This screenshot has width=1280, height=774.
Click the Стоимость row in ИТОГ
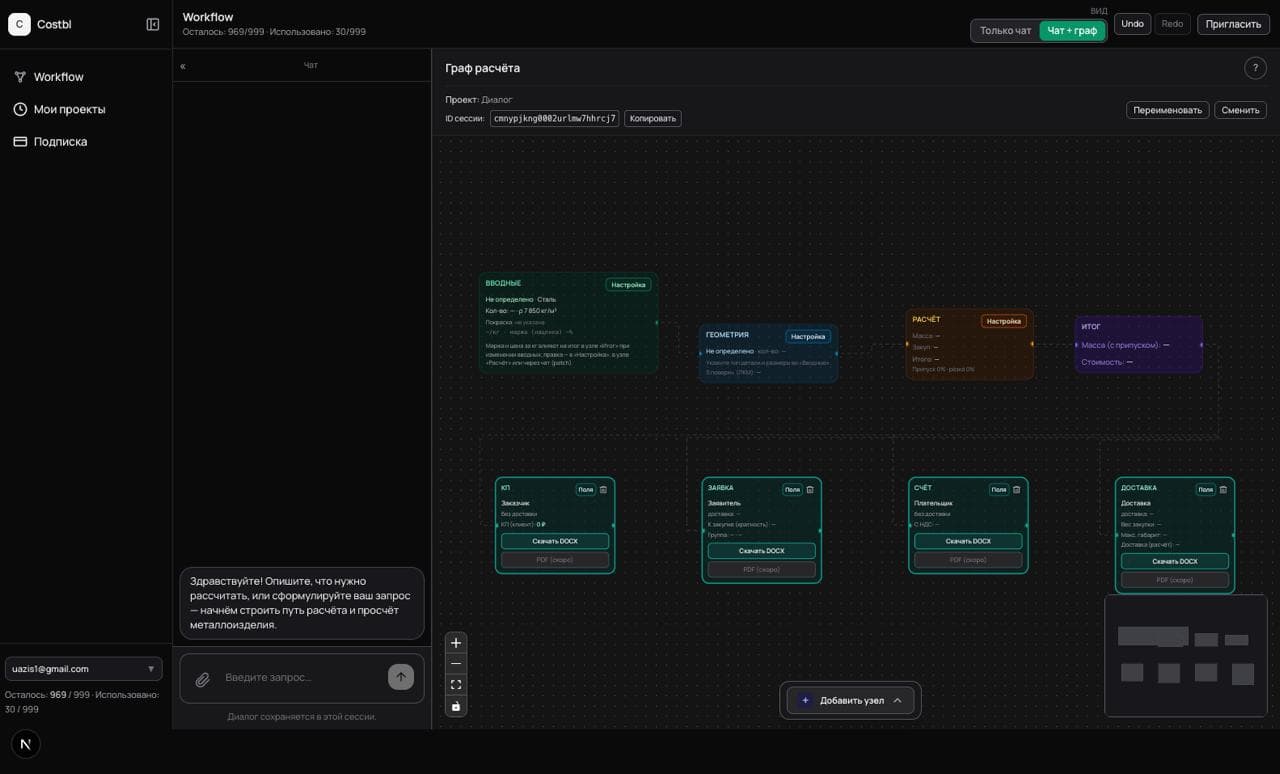click(1107, 362)
